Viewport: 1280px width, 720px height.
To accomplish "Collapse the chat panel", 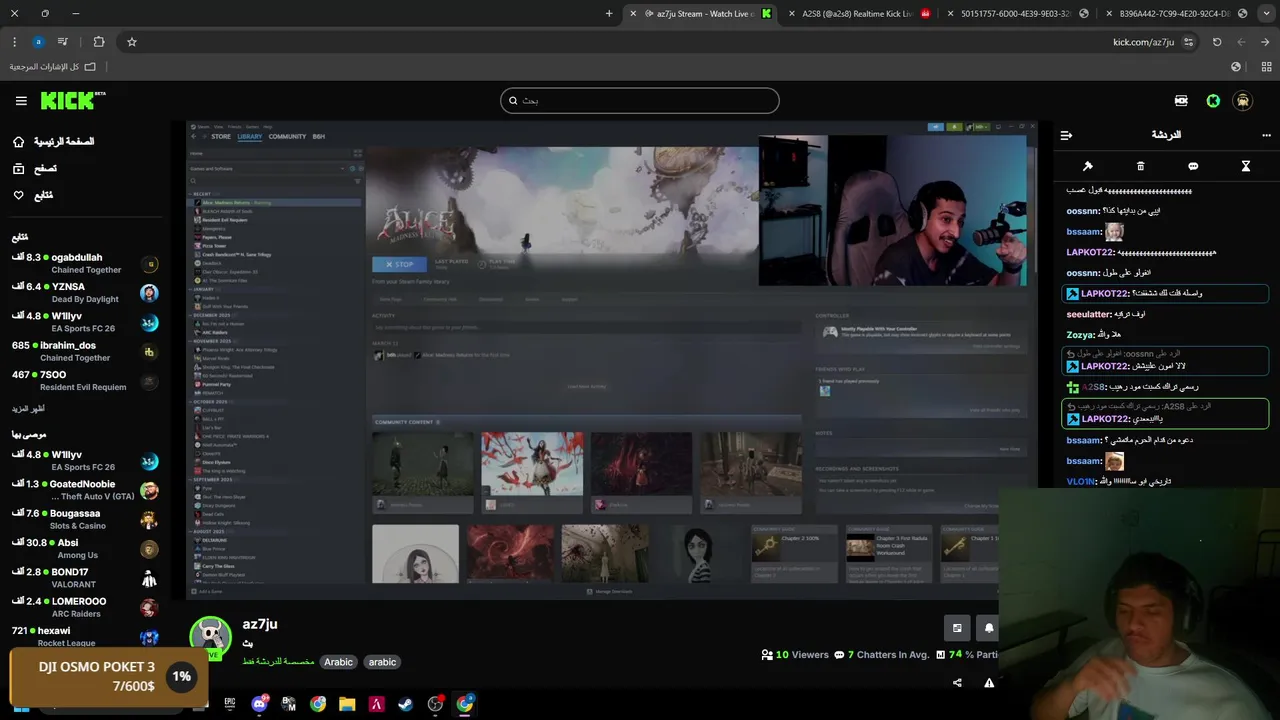I will pos(1066,135).
